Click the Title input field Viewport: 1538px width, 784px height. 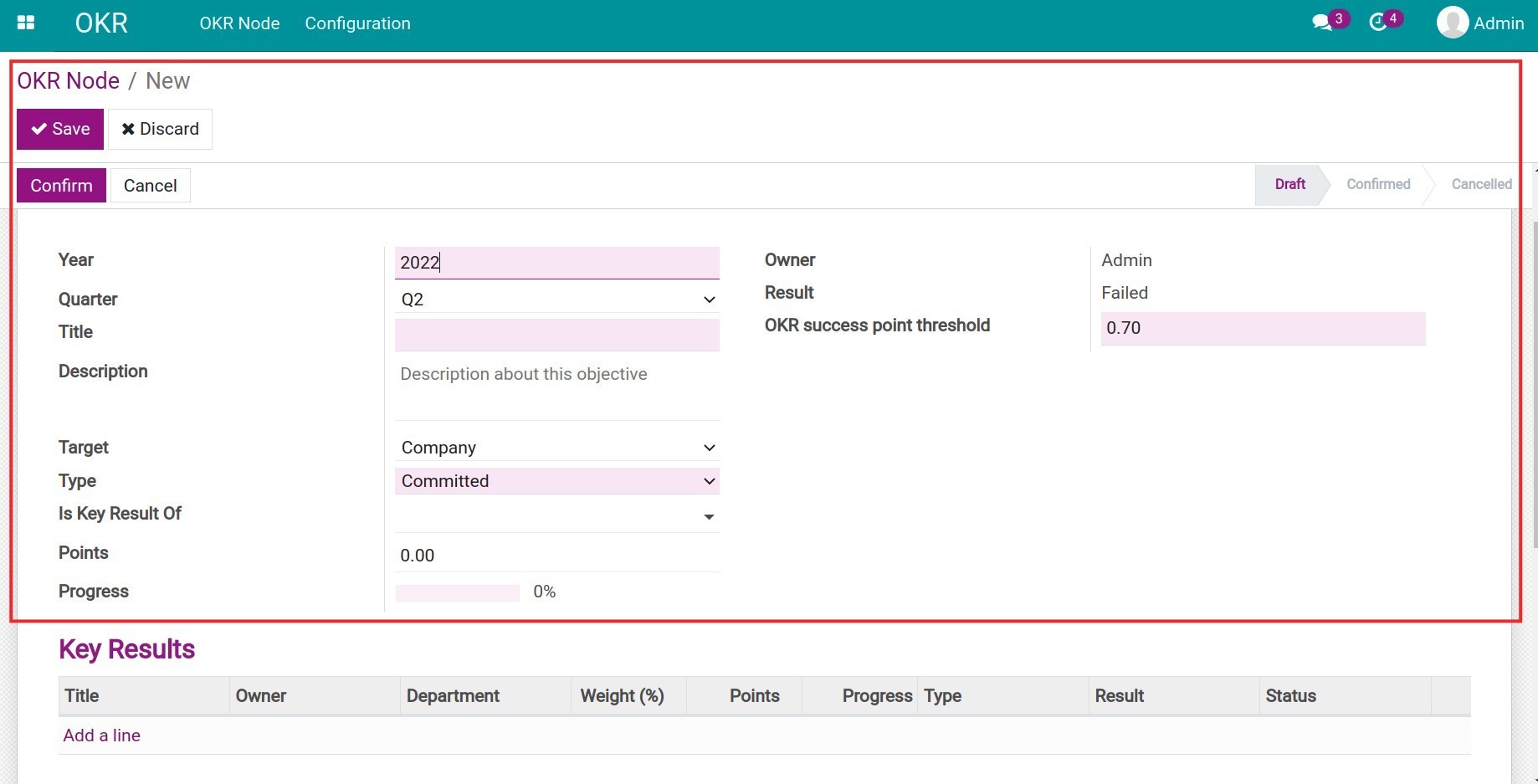click(x=556, y=335)
